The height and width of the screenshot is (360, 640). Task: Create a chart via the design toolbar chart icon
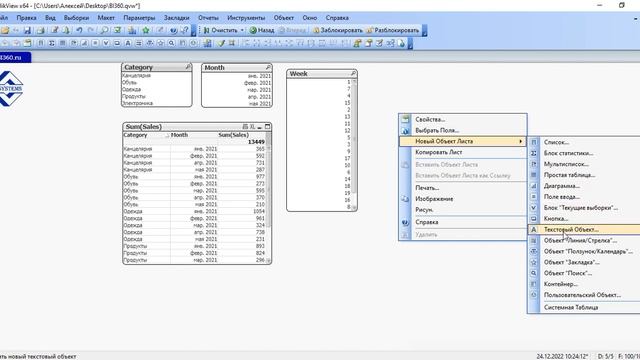(x=84, y=43)
